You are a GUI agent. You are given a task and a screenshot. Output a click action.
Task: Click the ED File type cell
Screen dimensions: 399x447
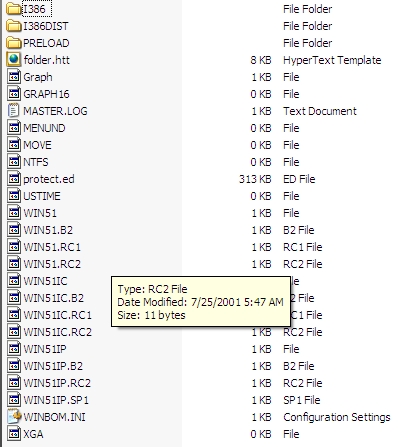[299, 179]
